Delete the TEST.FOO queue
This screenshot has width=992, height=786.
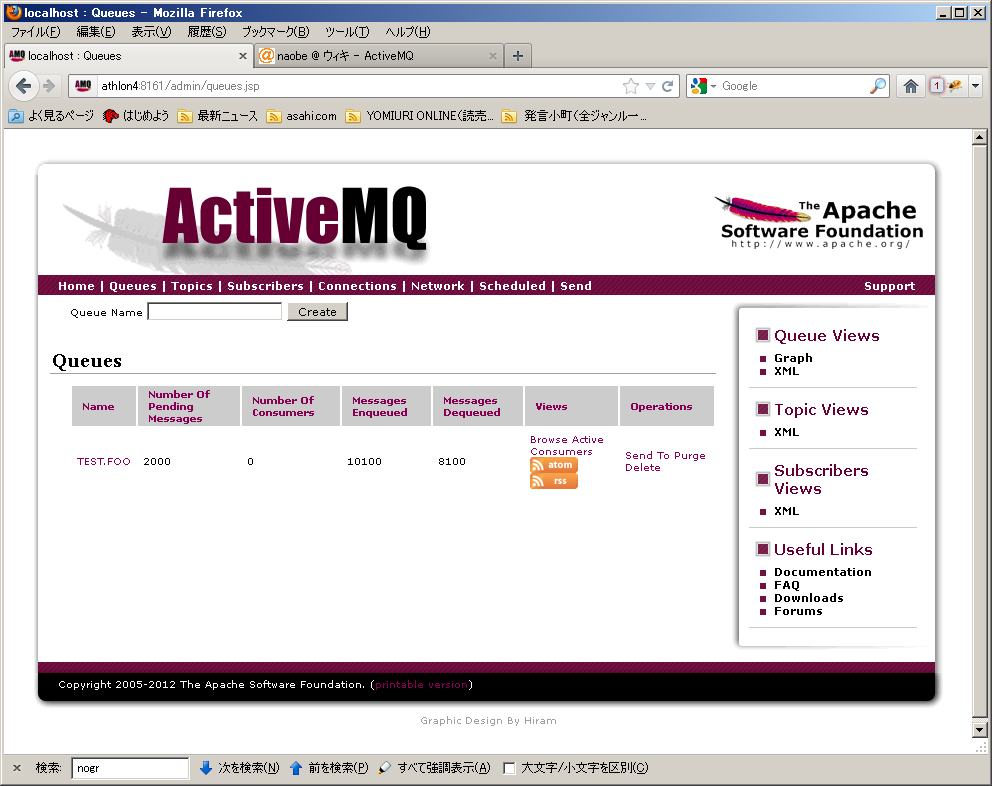[643, 468]
